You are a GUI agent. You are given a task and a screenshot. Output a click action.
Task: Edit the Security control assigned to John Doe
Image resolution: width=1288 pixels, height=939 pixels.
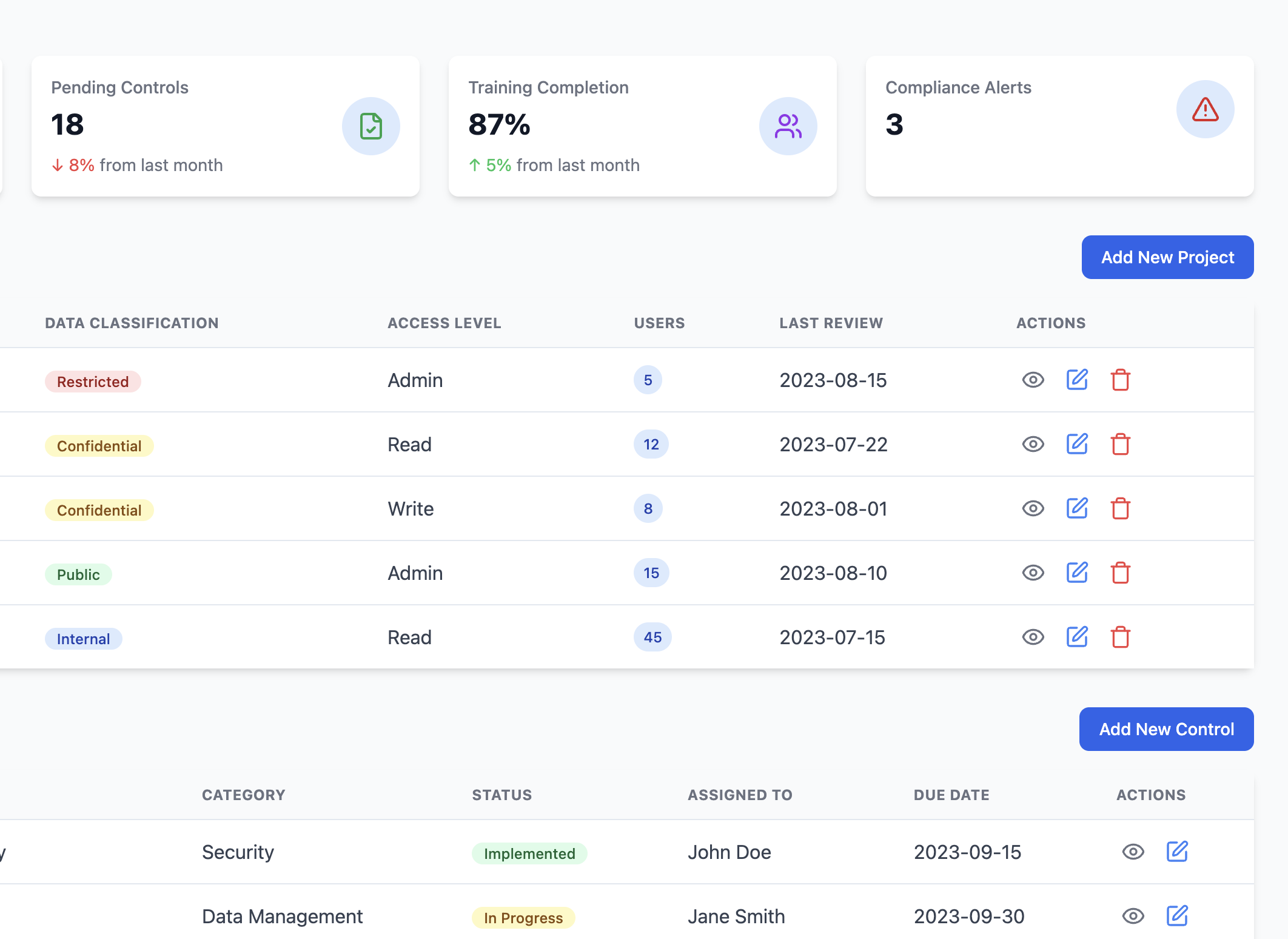point(1177,852)
